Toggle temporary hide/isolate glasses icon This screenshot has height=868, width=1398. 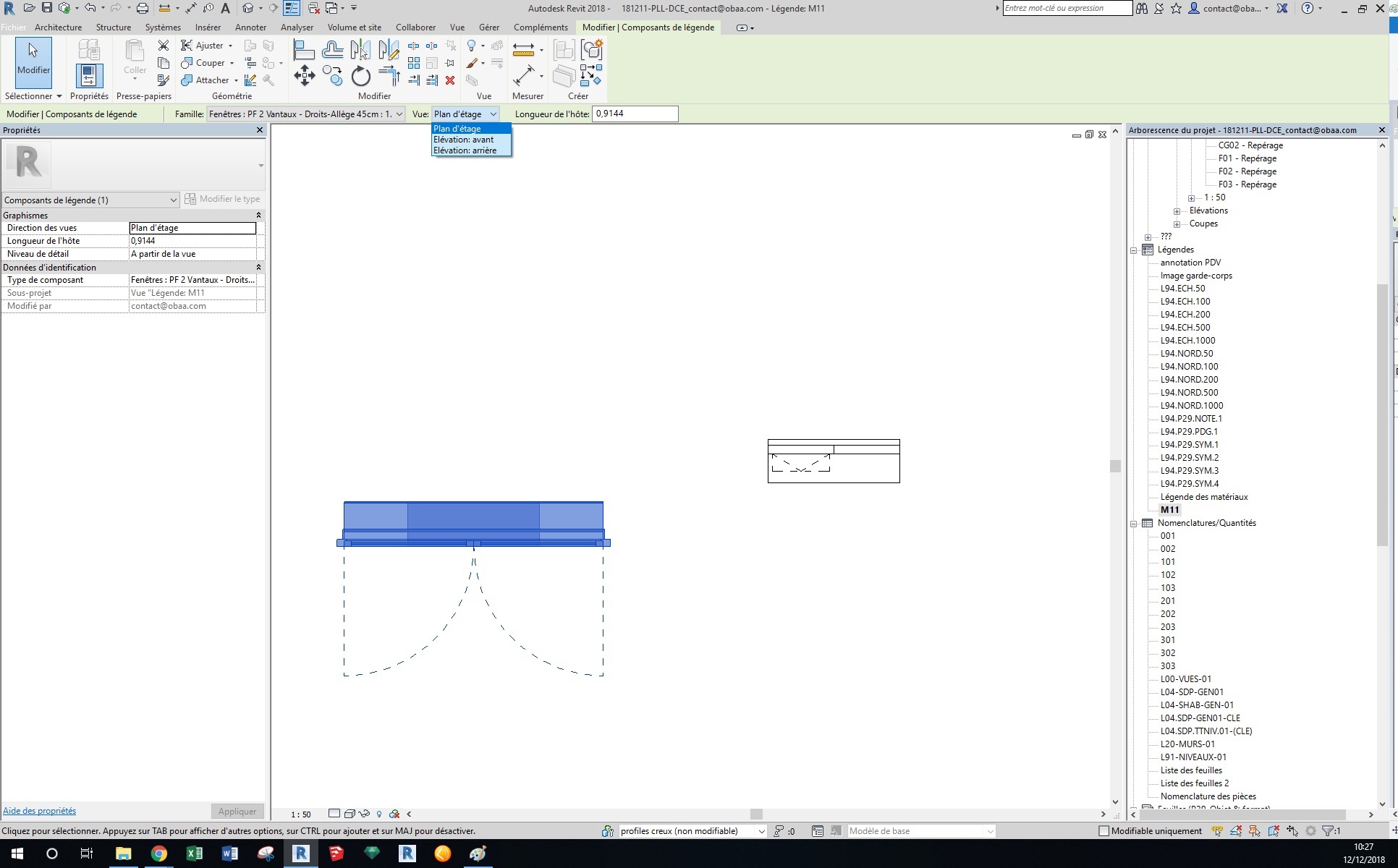[364, 814]
